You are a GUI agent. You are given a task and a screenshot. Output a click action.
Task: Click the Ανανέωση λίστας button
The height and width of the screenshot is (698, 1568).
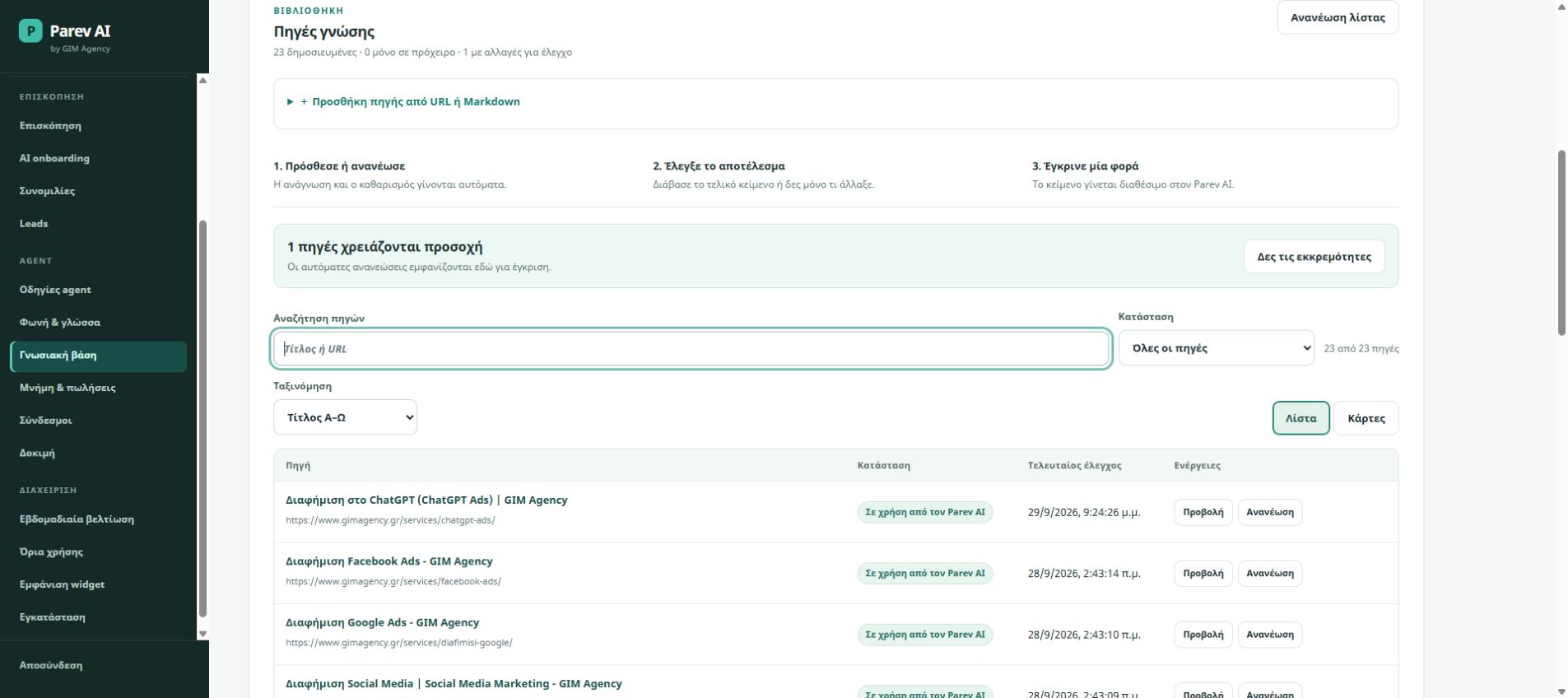1338,17
